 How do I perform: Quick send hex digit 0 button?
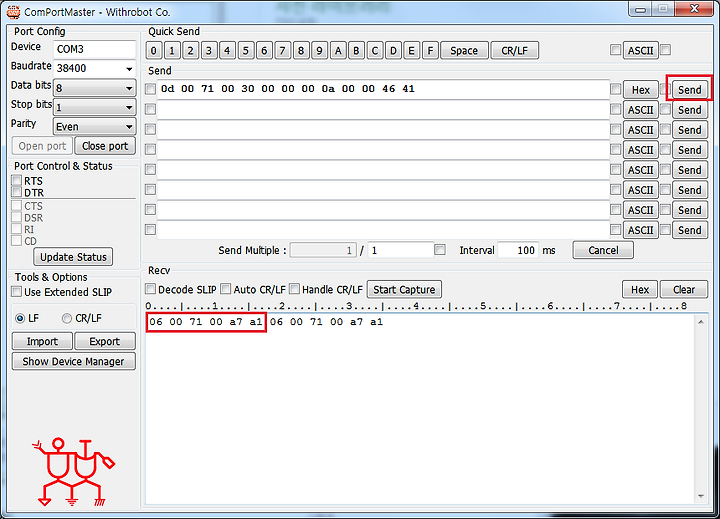click(154, 51)
